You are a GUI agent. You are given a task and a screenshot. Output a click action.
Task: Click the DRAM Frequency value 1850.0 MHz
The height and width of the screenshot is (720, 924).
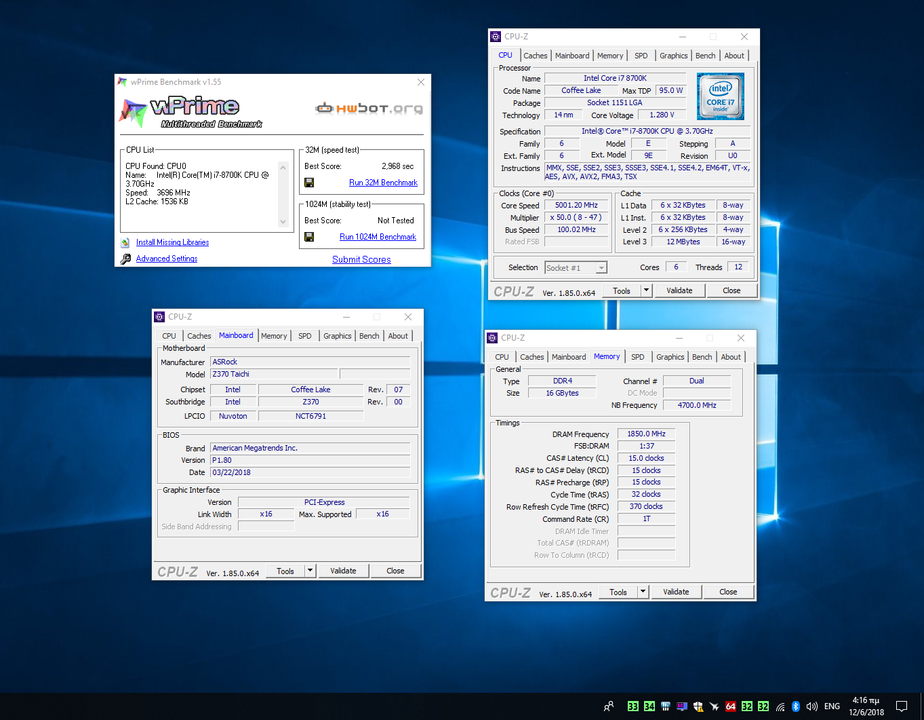[x=646, y=434]
